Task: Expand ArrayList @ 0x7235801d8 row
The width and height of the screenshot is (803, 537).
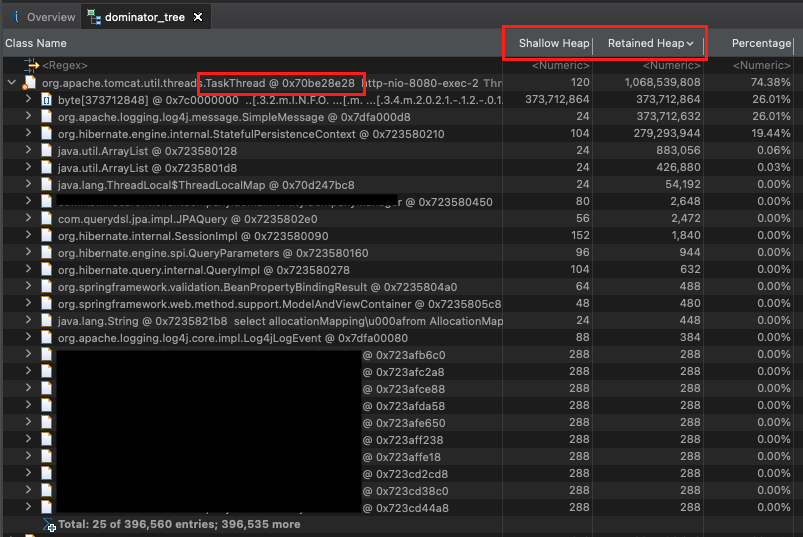Action: [x=29, y=167]
